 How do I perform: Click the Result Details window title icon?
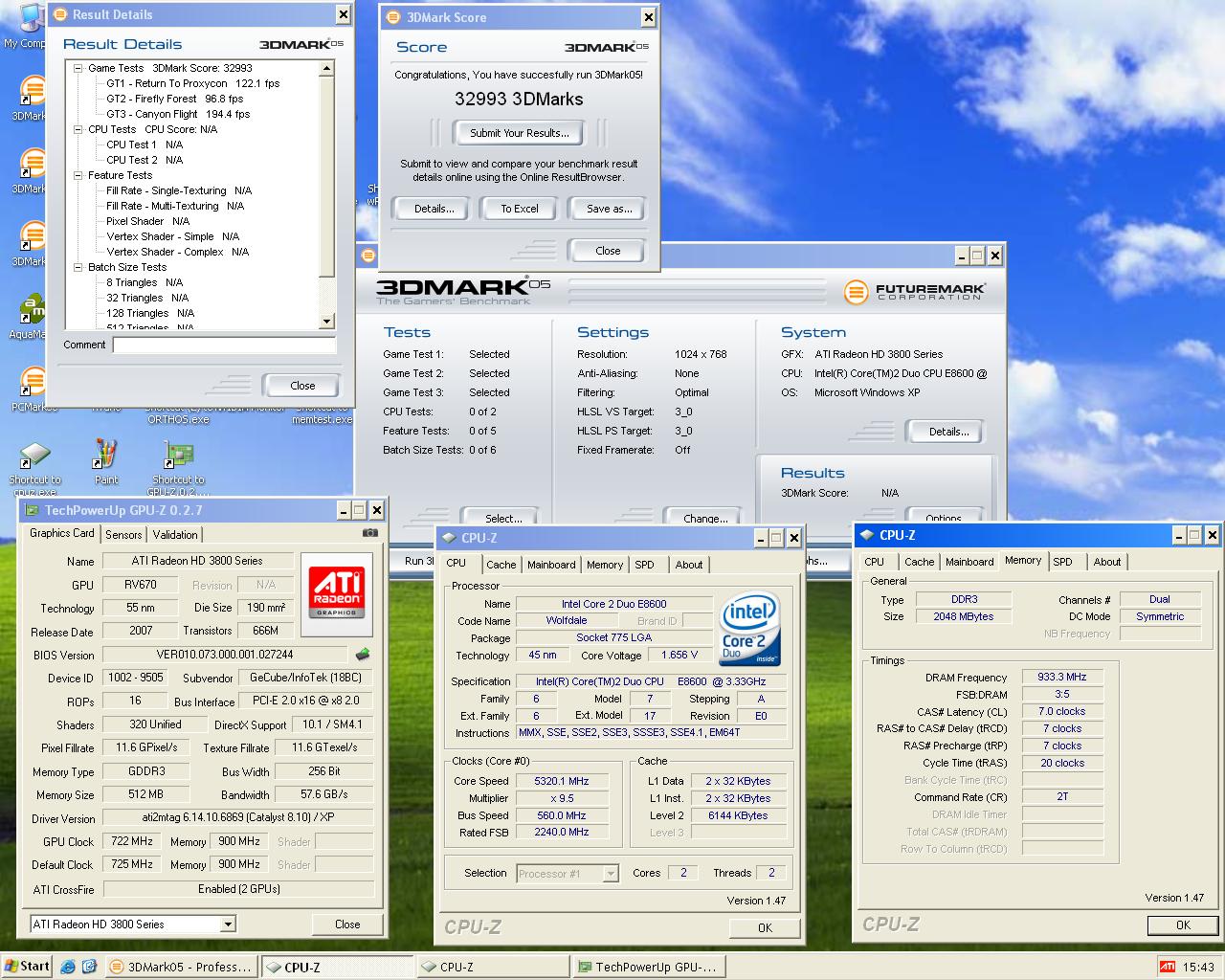coord(59,14)
